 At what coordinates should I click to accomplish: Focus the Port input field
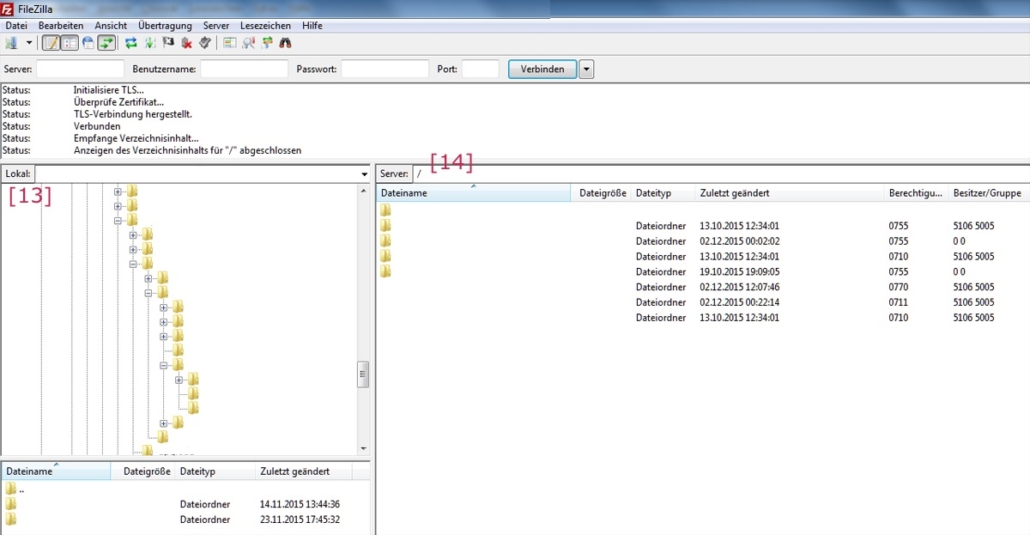(x=480, y=69)
